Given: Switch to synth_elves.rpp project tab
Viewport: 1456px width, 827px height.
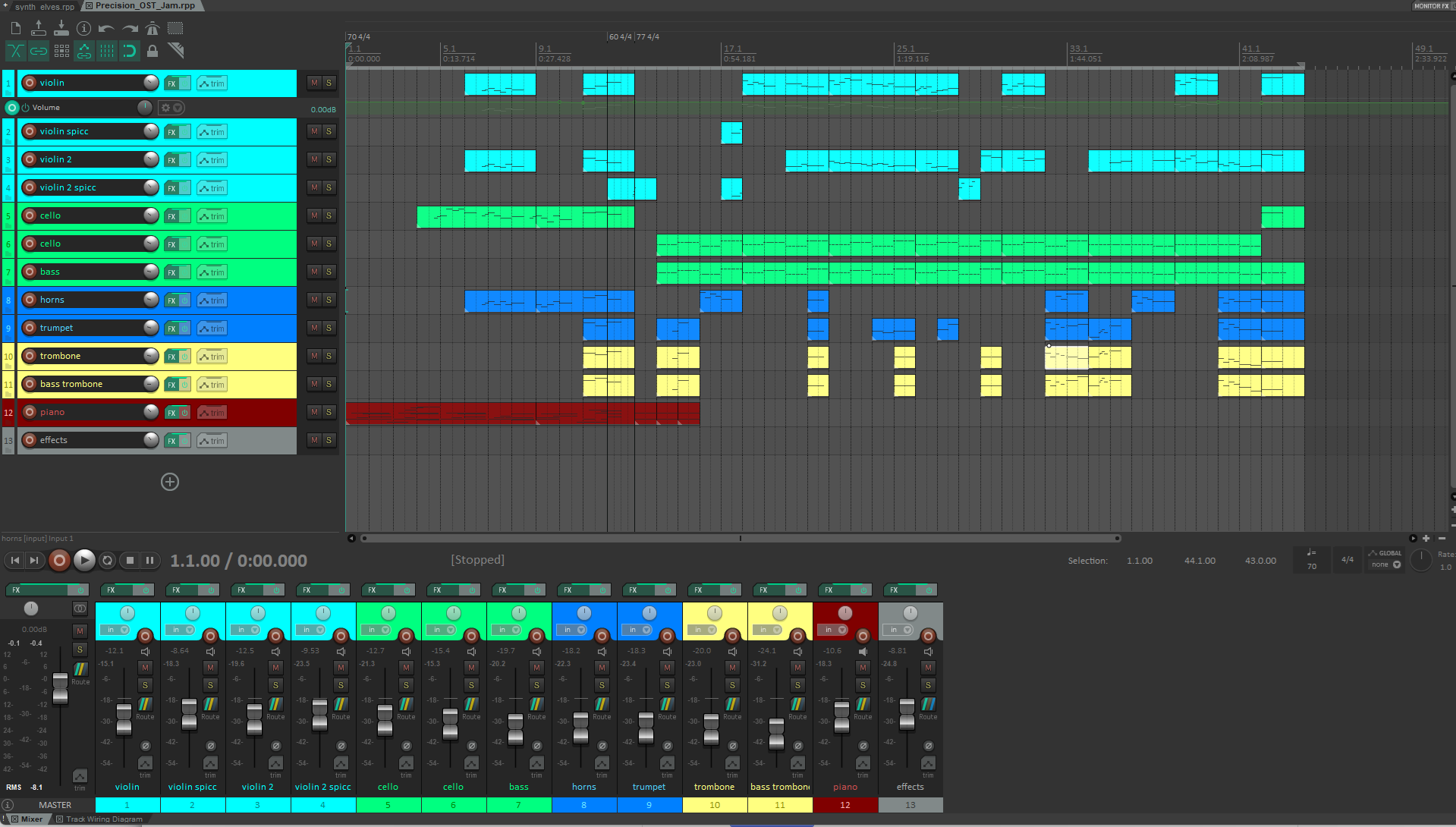Looking at the screenshot, I should 44,6.
